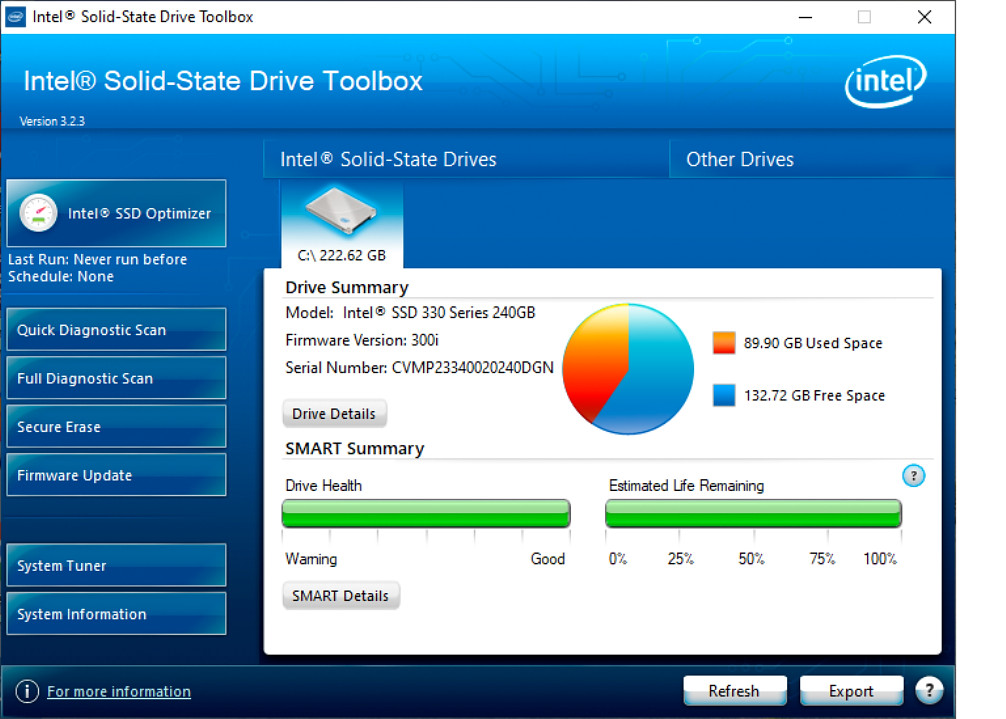The image size is (1006, 719).
Task: Click the Intel logo in header
Action: 886,81
